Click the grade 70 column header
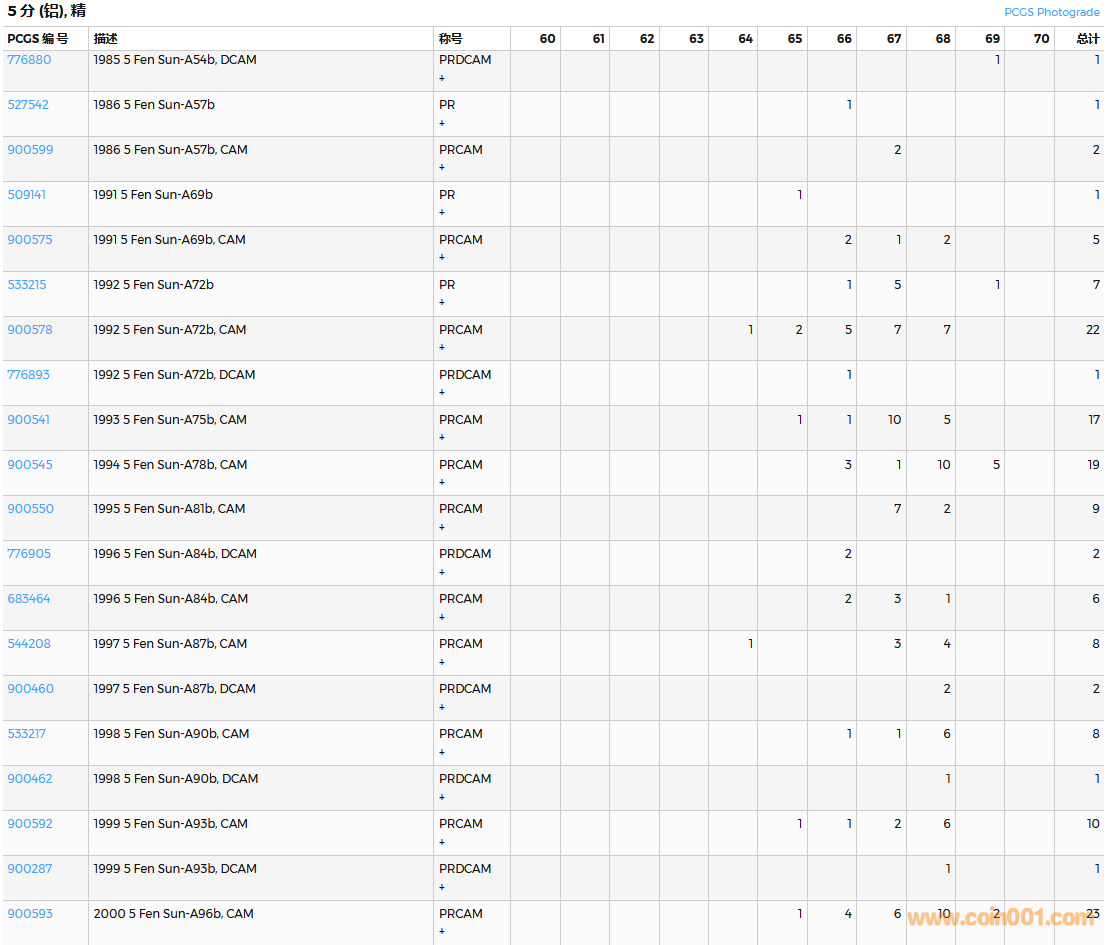Image resolution: width=1107 pixels, height=945 pixels. coord(1041,39)
